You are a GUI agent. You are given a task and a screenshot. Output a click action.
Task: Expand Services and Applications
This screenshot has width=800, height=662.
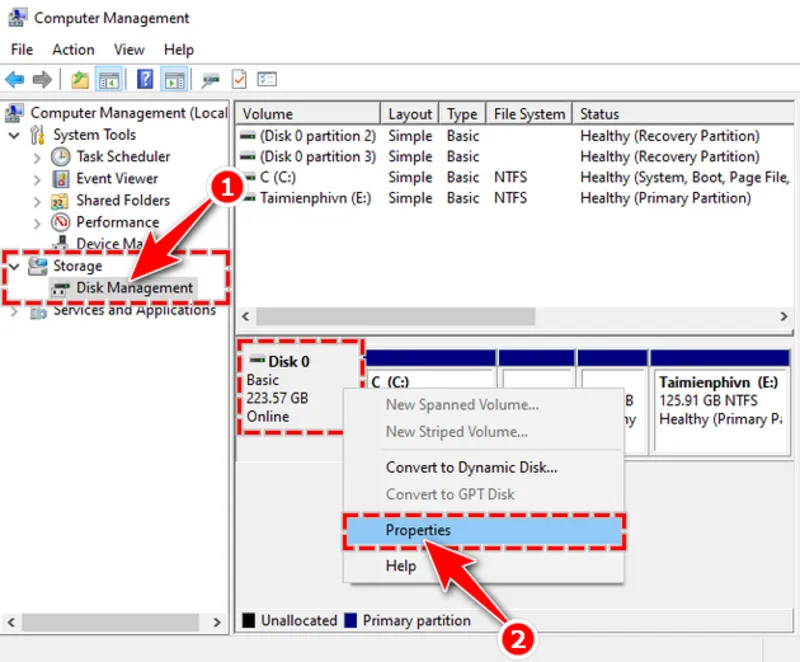point(13,310)
